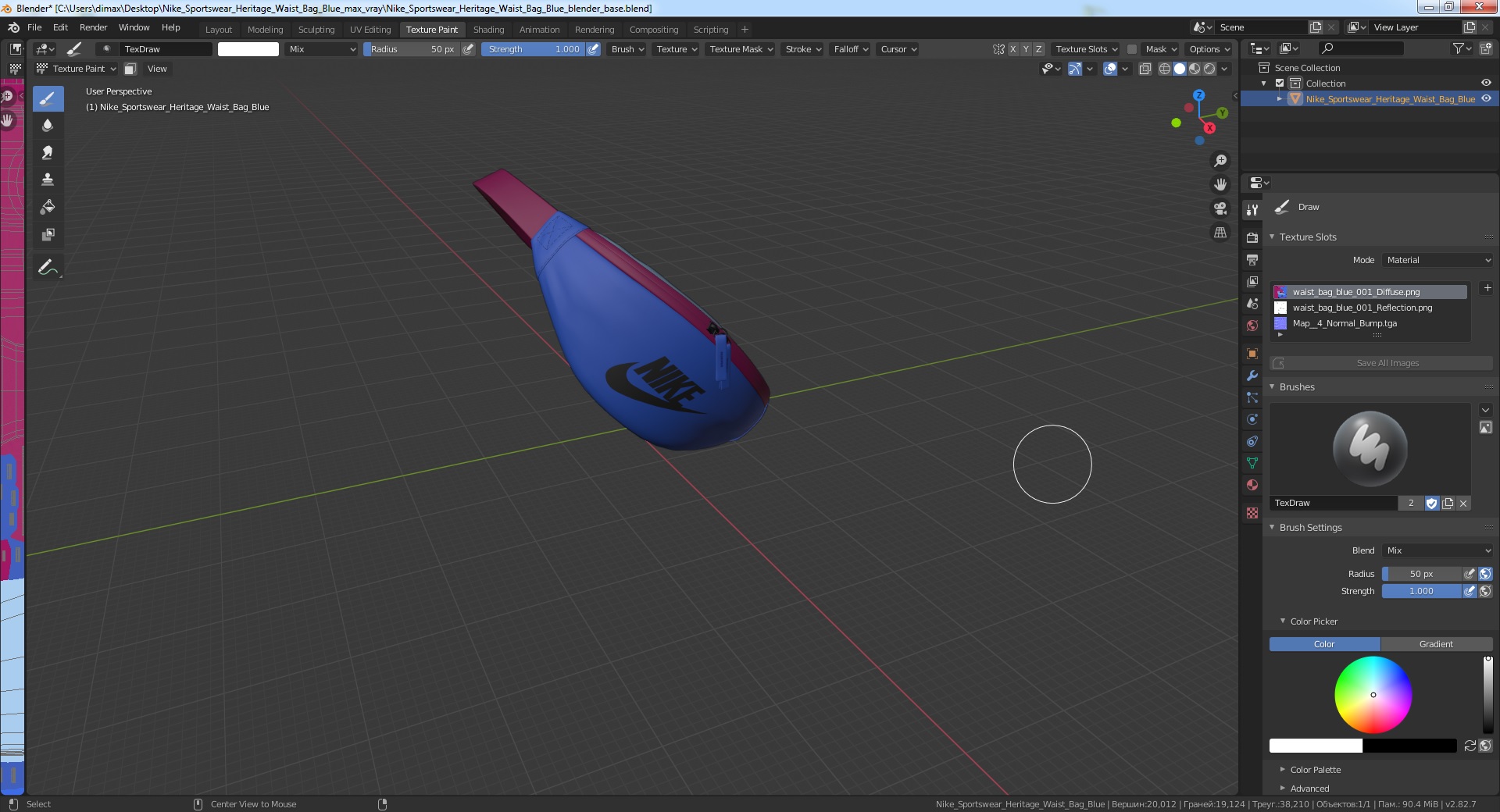Add a new collection in outliner
The width and height of the screenshot is (1500, 812).
tap(1485, 48)
